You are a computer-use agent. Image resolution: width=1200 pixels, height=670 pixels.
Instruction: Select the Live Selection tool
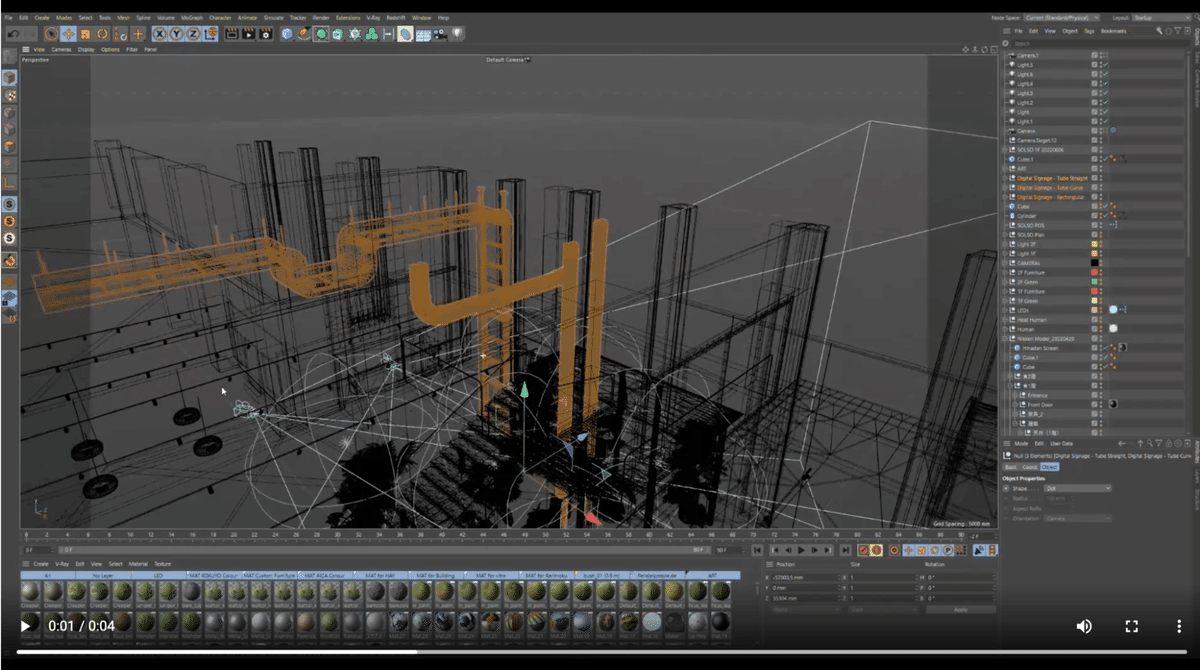coord(51,34)
